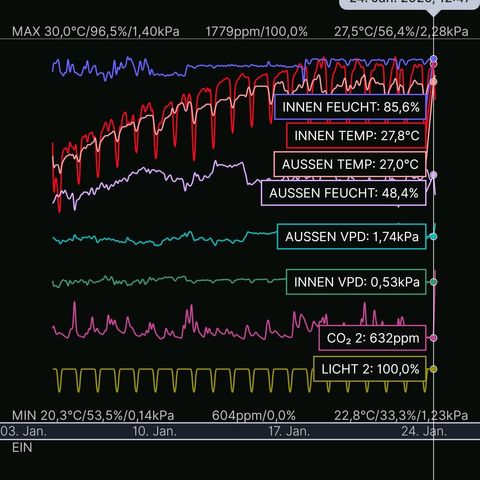Click the green INNEN VPD cursor dot
This screenshot has height=480, width=480.
433,282
